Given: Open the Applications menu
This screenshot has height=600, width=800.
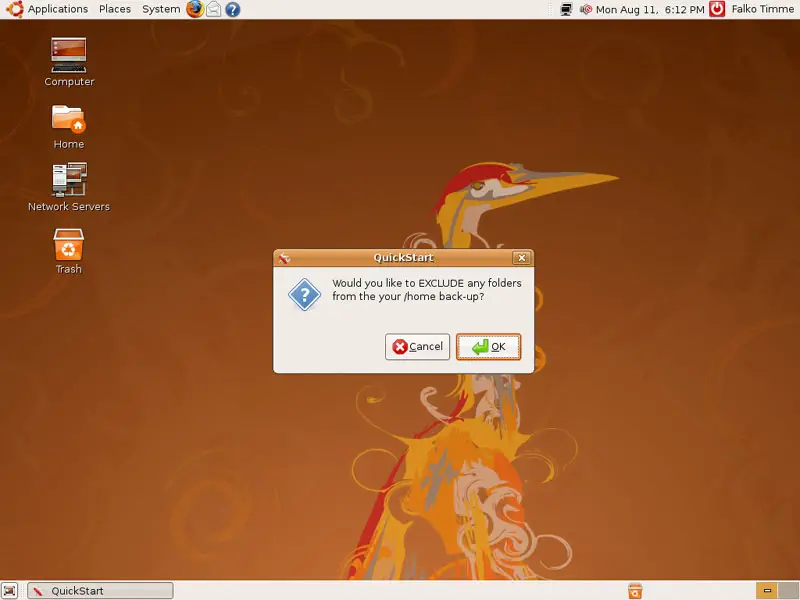Looking at the screenshot, I should [x=57, y=9].
